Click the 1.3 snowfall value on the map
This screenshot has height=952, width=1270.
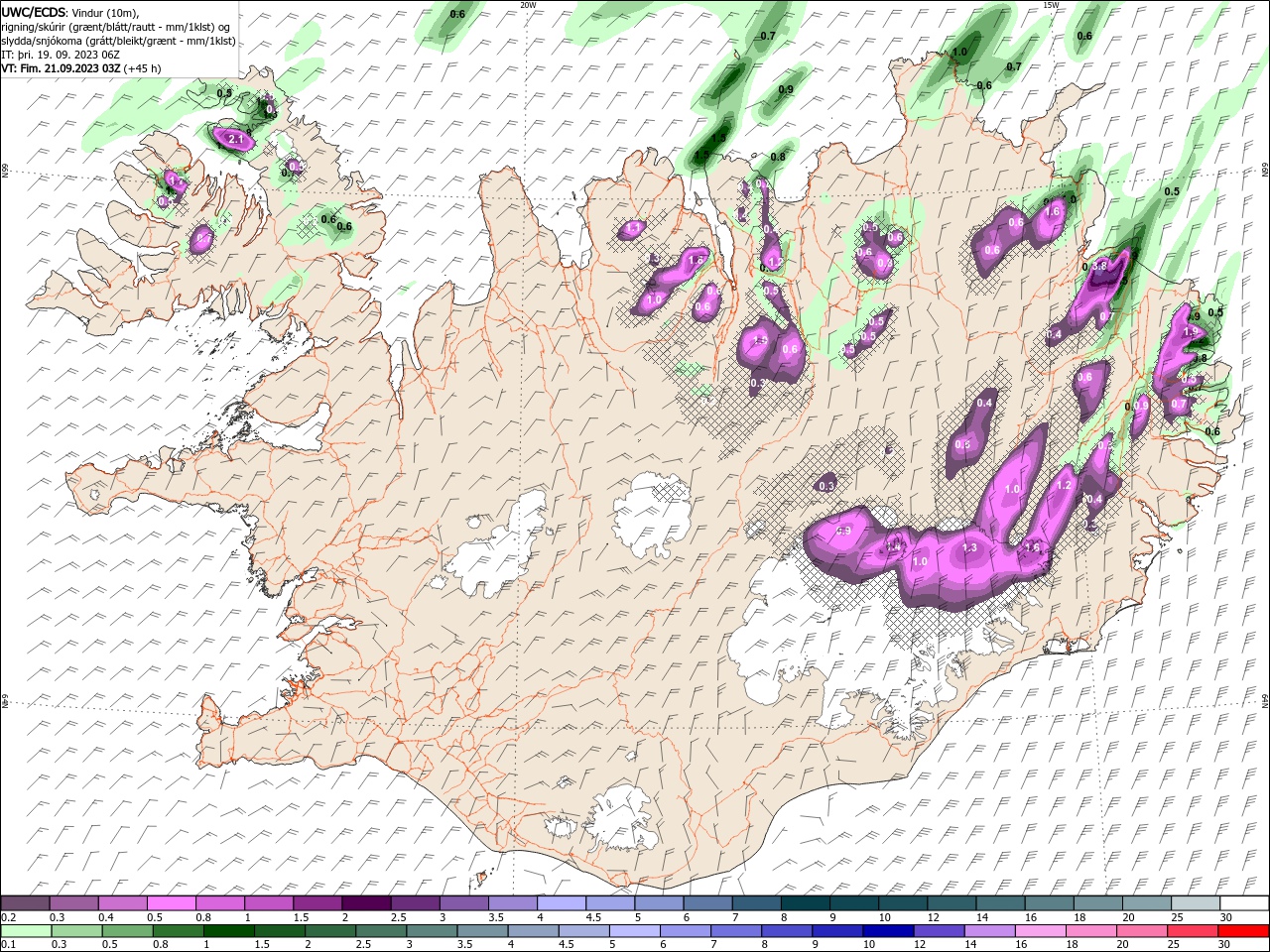coord(969,547)
